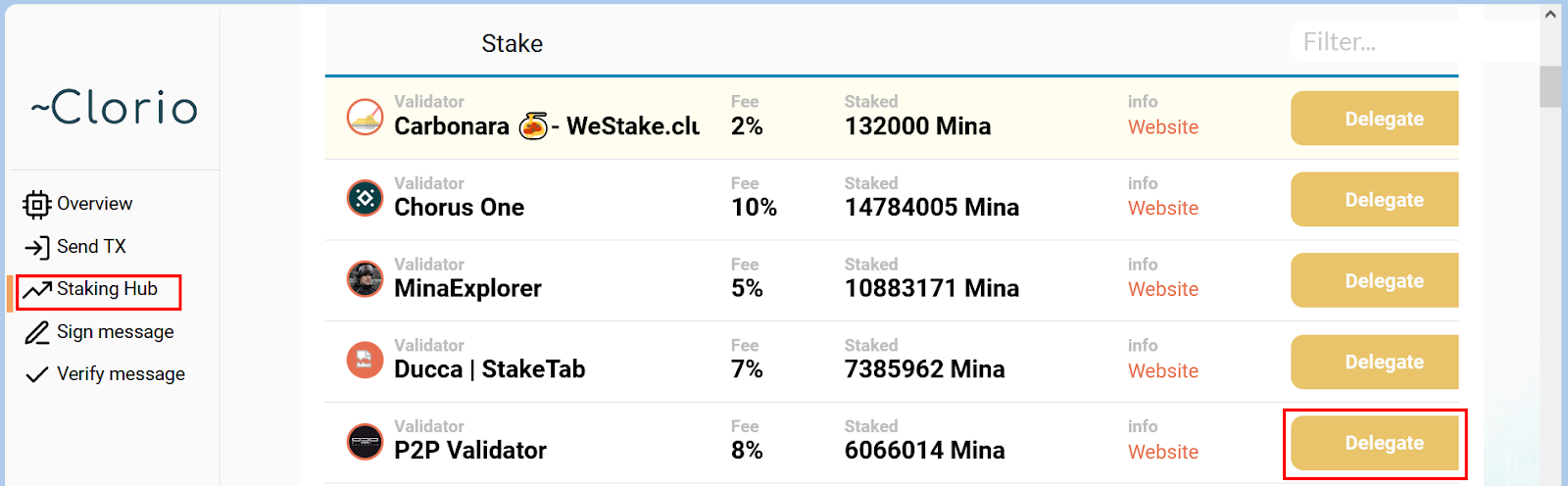Image resolution: width=1568 pixels, height=486 pixels.
Task: Click the P2P Validator logo
Action: (x=366, y=441)
